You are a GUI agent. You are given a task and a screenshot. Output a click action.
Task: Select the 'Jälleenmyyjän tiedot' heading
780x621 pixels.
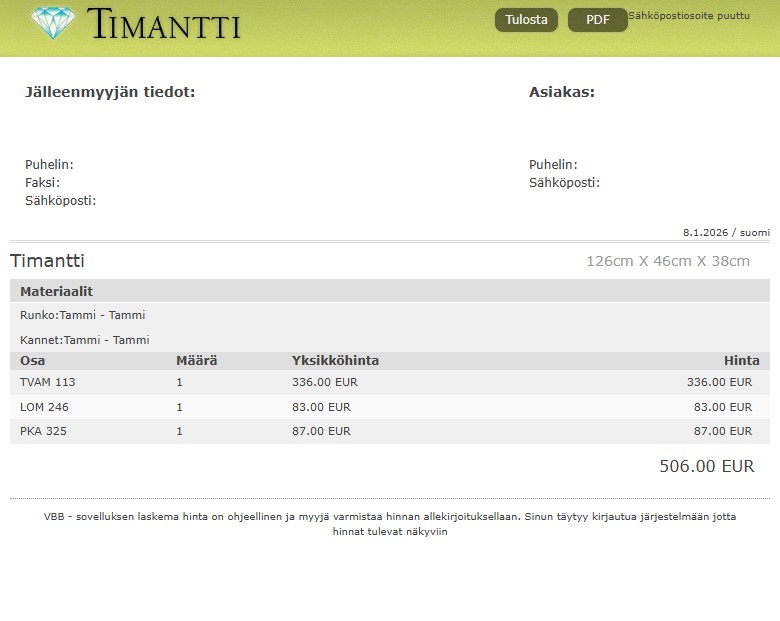point(110,92)
